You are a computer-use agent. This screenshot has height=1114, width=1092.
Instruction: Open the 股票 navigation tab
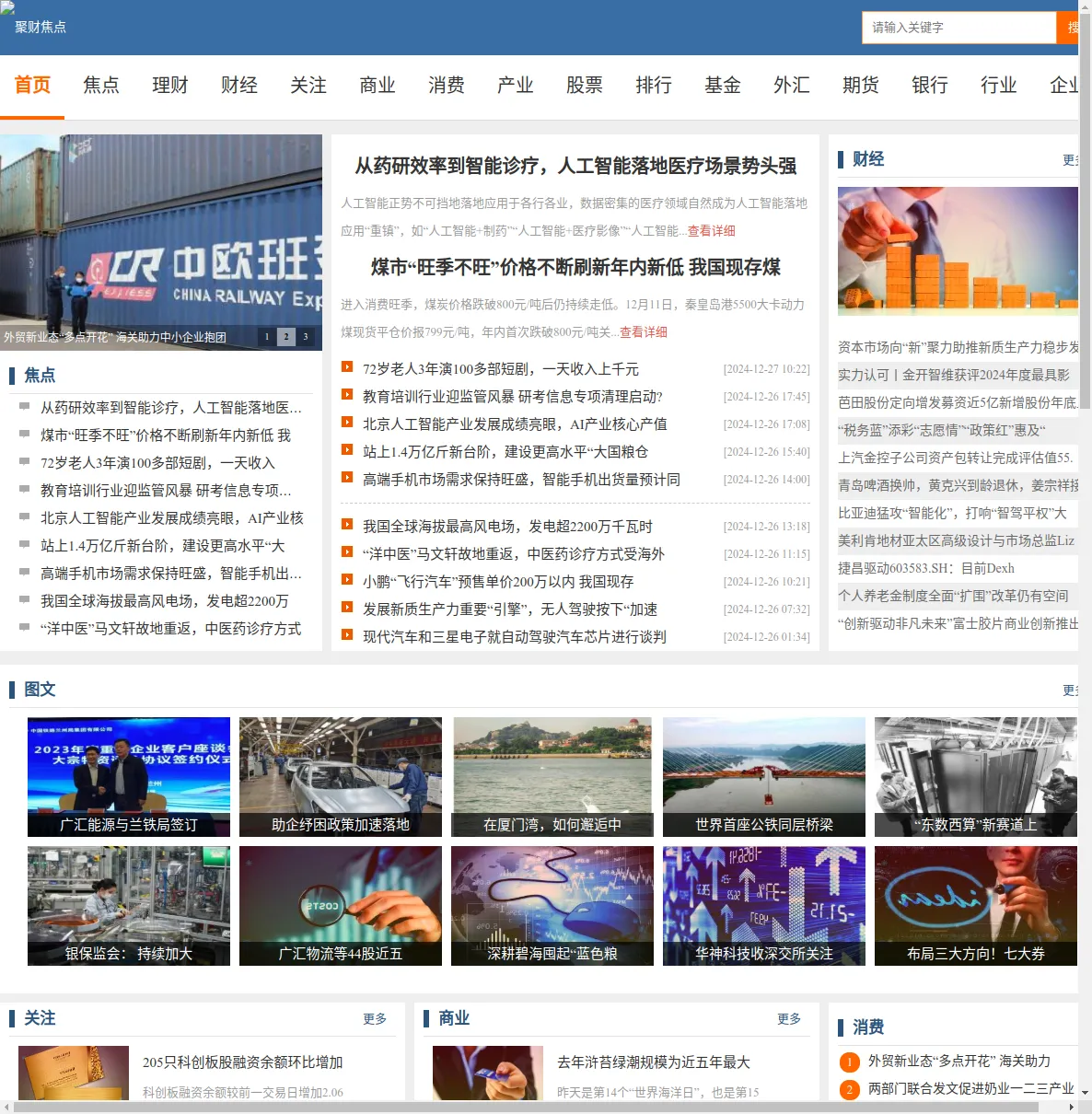(585, 86)
